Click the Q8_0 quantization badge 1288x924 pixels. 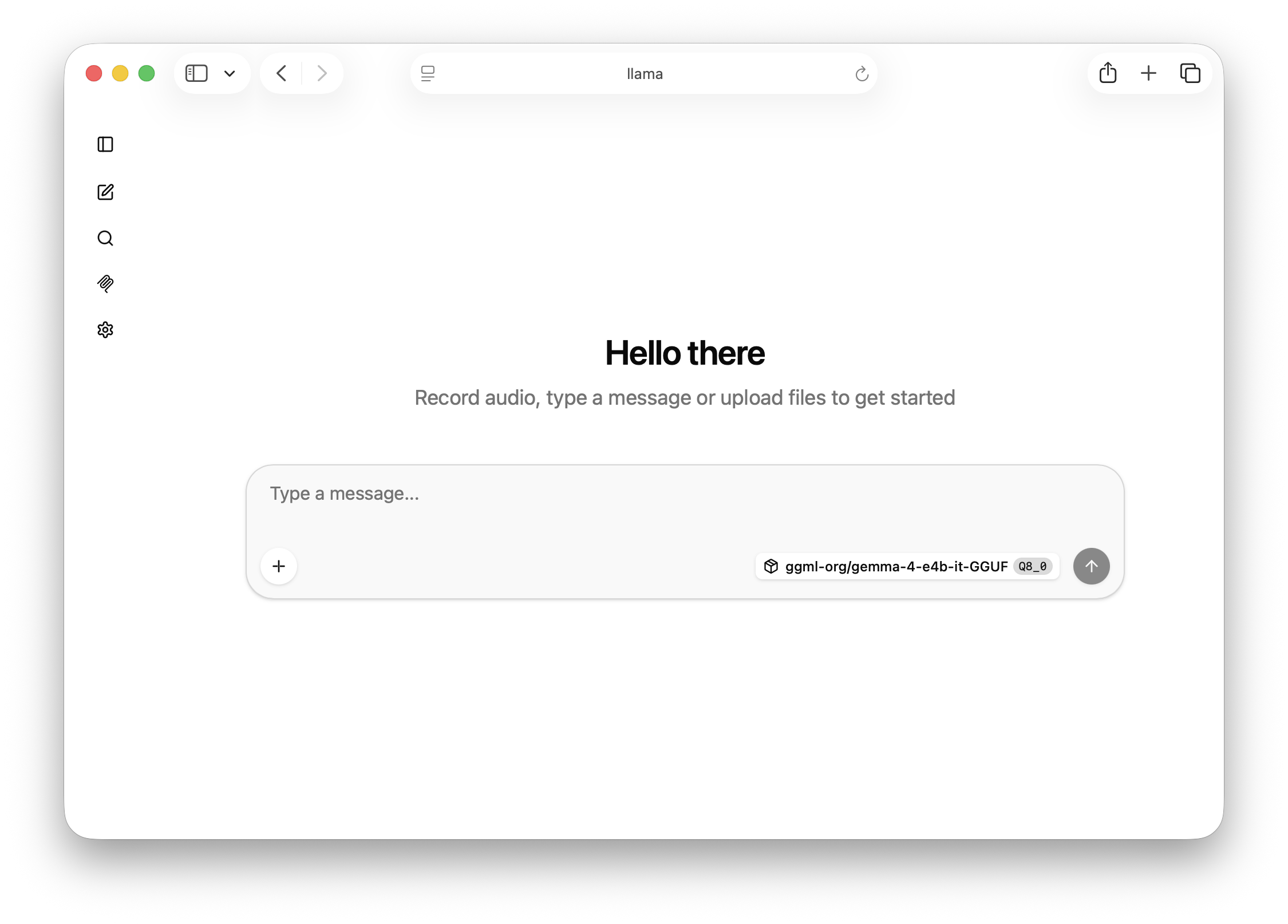(1033, 566)
